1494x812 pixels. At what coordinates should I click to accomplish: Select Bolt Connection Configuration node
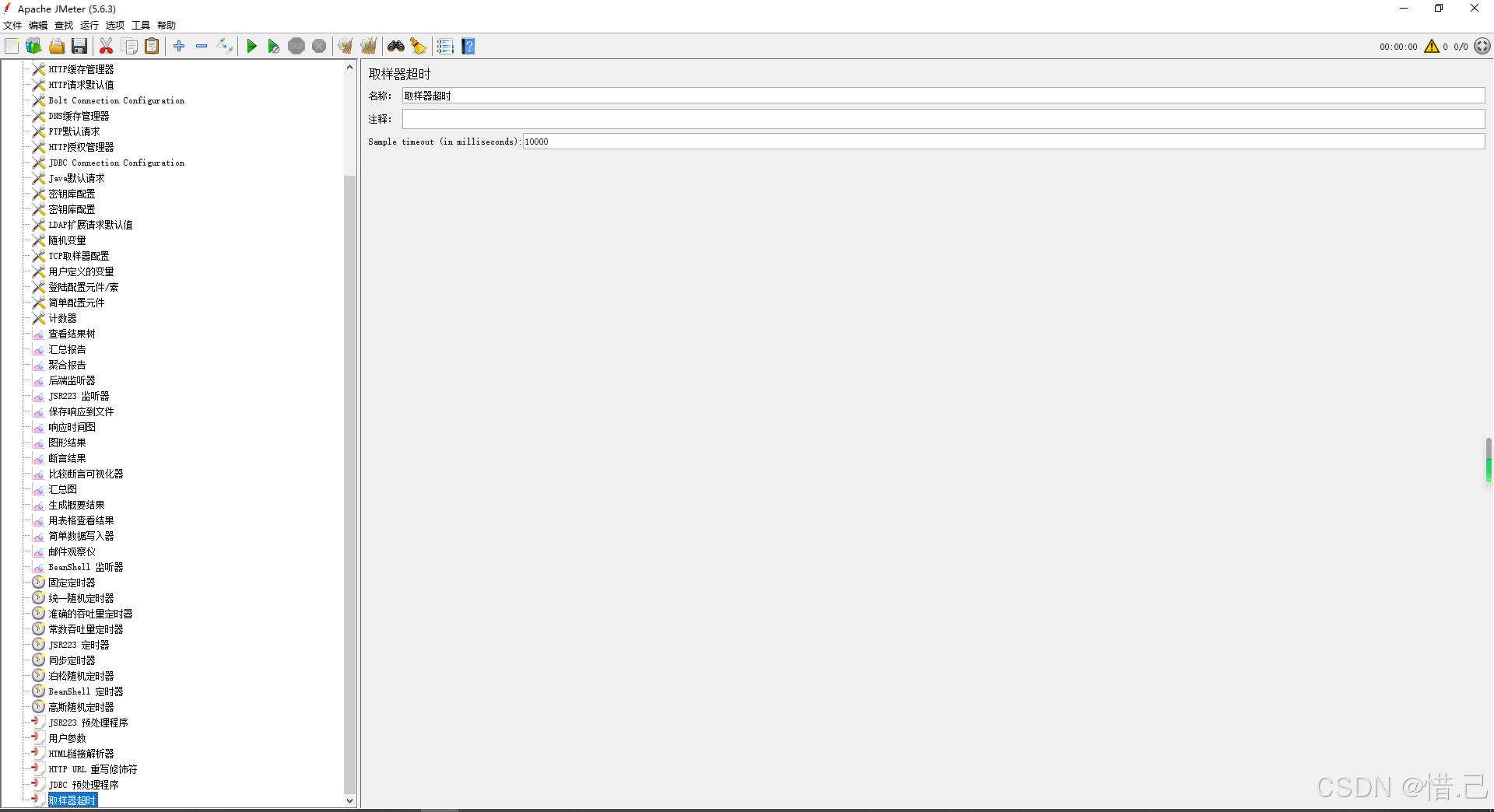pyautogui.click(x=117, y=100)
